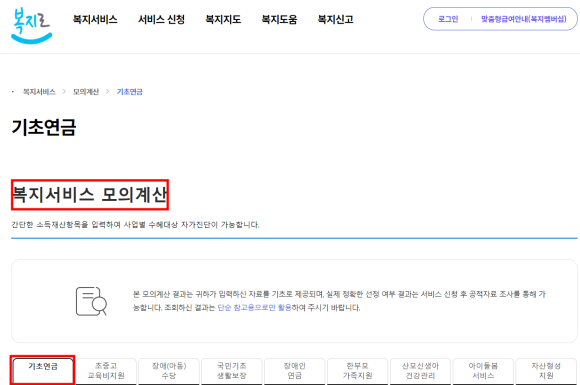Click 기초연금 breadcrumb item
Screen dimensions: 580x385
tap(129, 92)
